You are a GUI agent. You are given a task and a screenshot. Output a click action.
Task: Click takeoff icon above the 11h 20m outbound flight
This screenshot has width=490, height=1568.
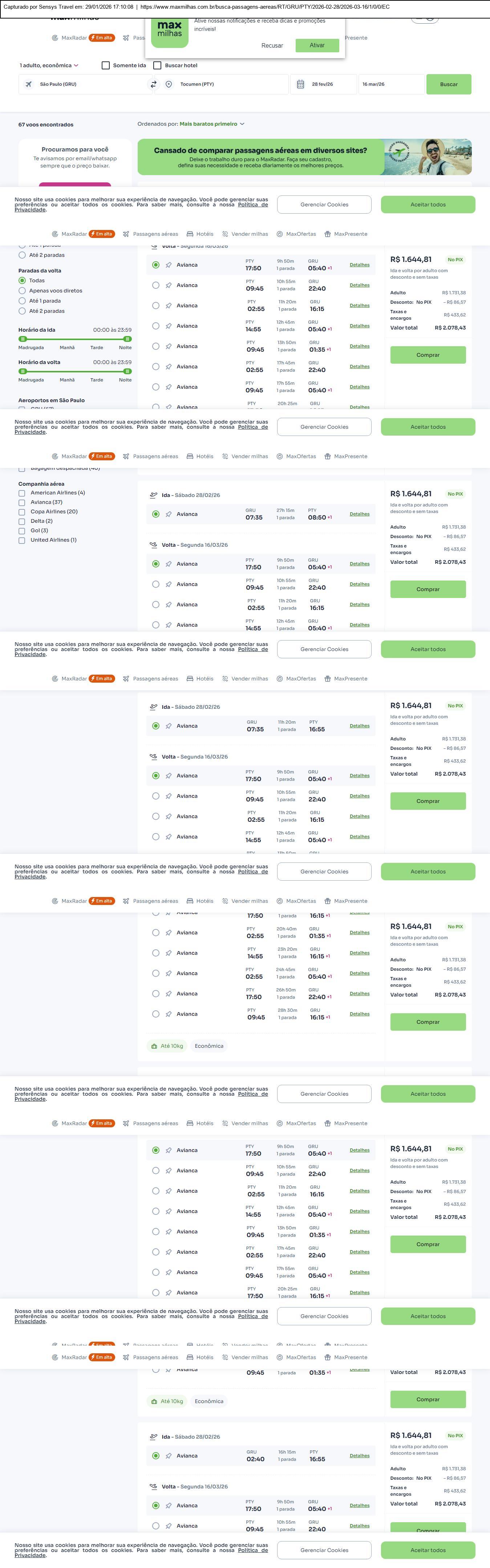click(x=153, y=707)
